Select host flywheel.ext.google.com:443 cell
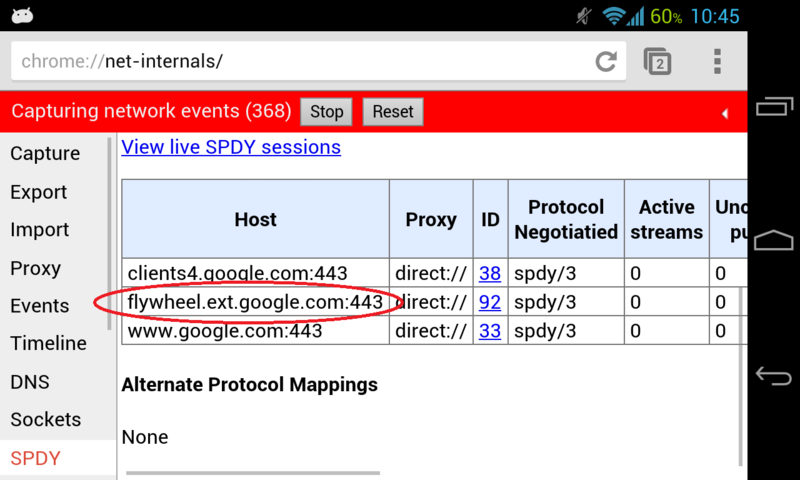 point(256,302)
